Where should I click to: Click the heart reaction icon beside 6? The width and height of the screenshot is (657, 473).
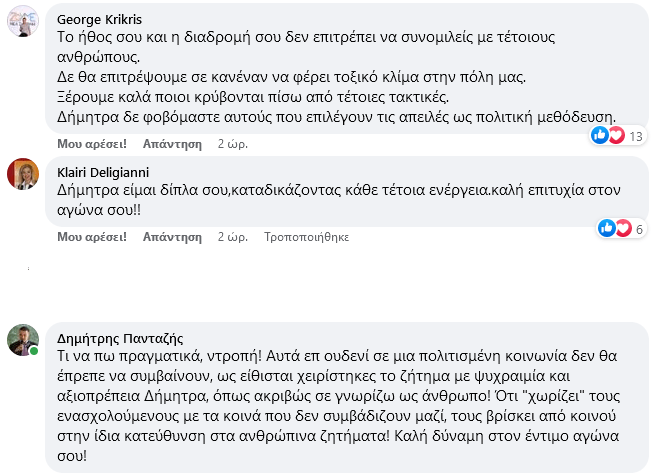(x=621, y=229)
